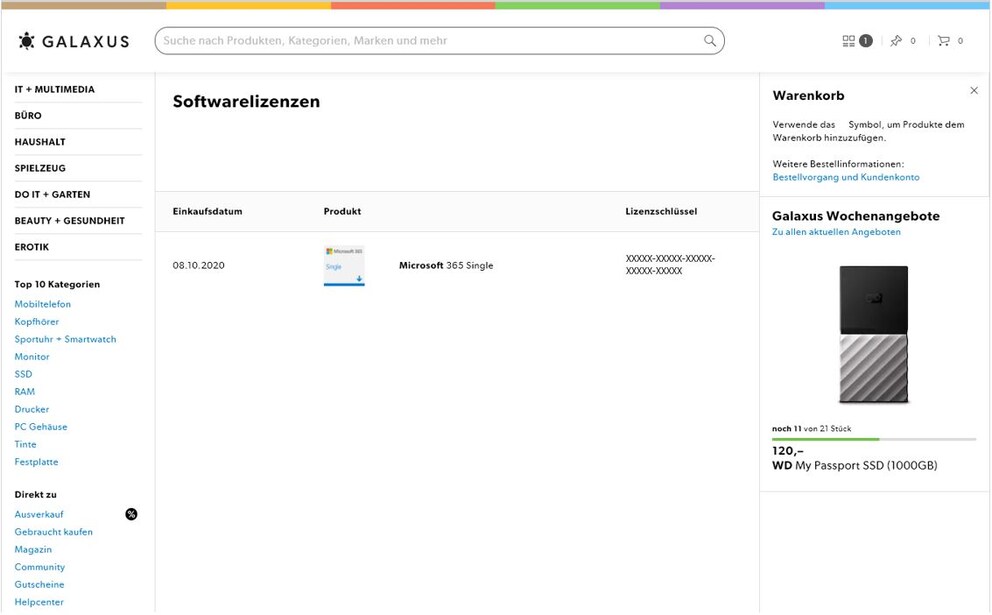Go to Monitor category

click(x=32, y=357)
